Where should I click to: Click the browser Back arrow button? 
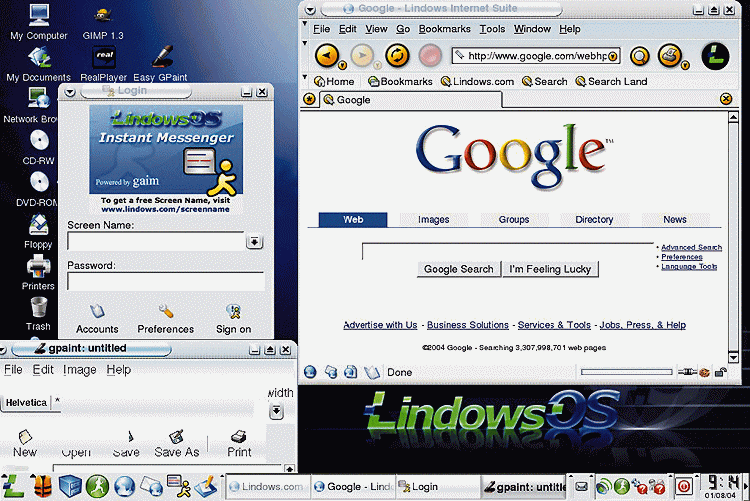point(327,56)
